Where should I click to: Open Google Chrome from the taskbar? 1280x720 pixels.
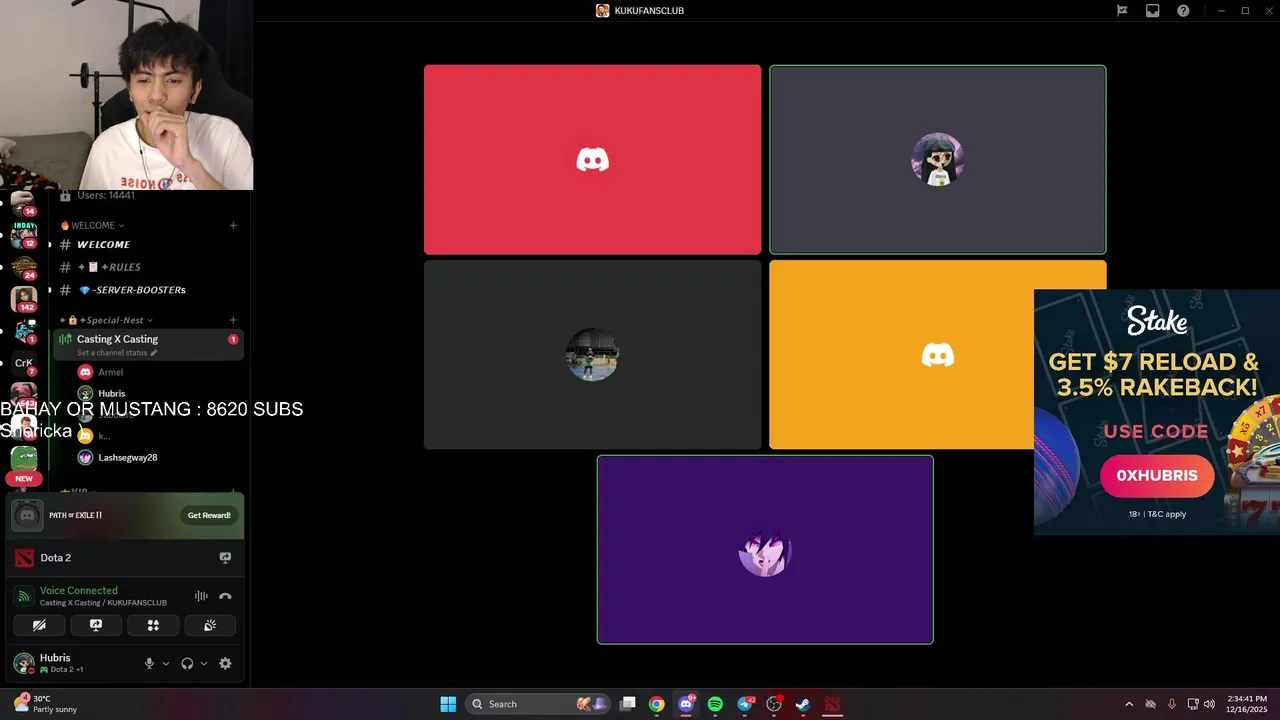[x=657, y=704]
